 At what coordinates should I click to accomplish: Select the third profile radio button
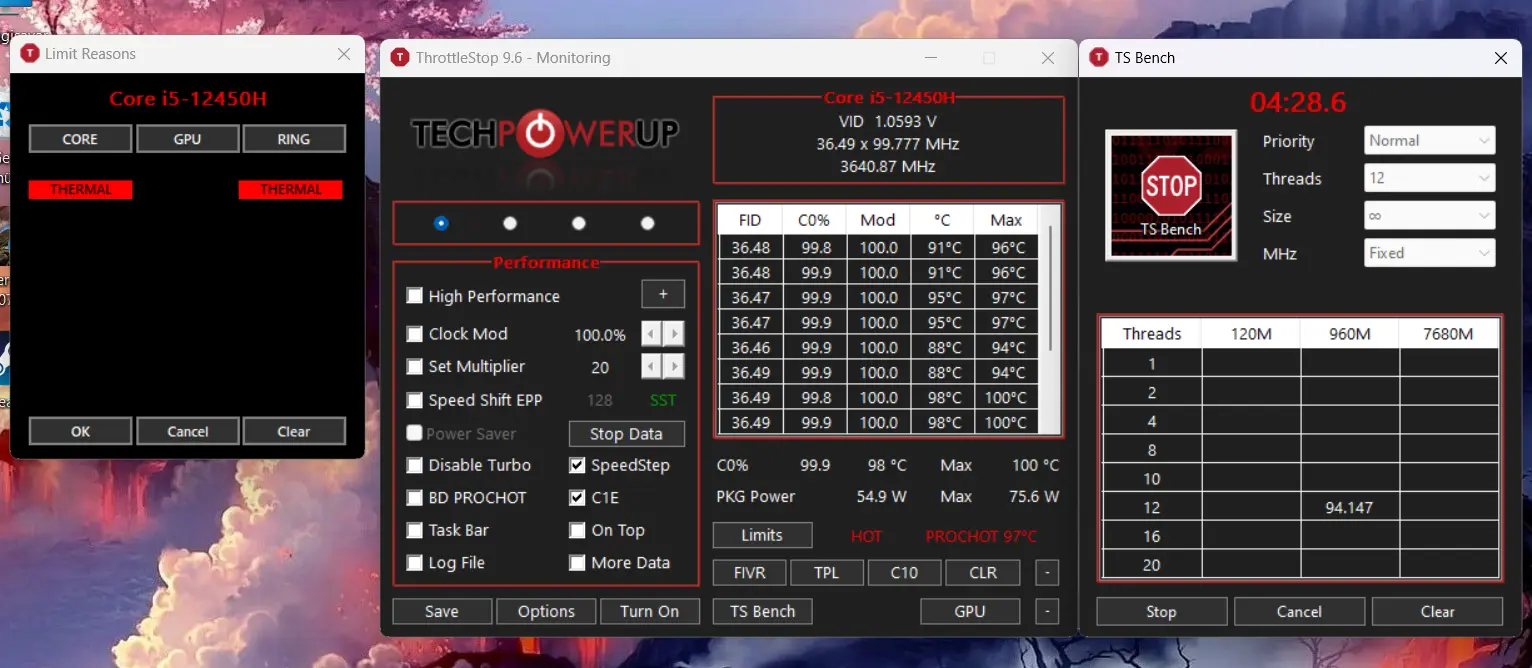579,223
